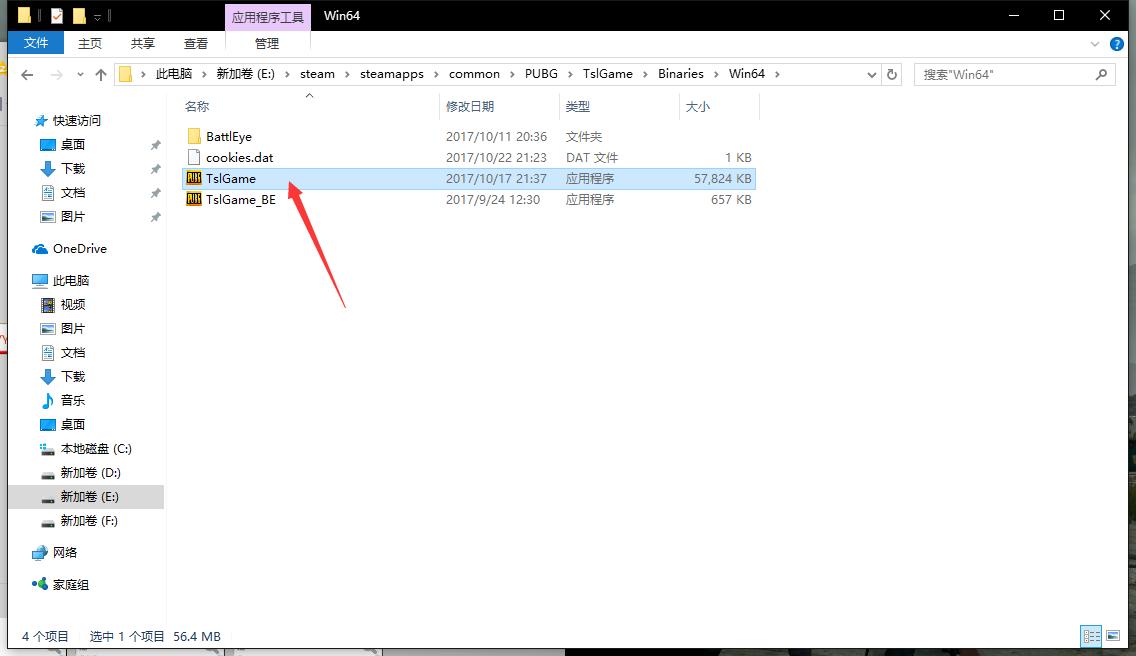
Task: Select the TslGame_BE file name
Action: click(x=241, y=199)
